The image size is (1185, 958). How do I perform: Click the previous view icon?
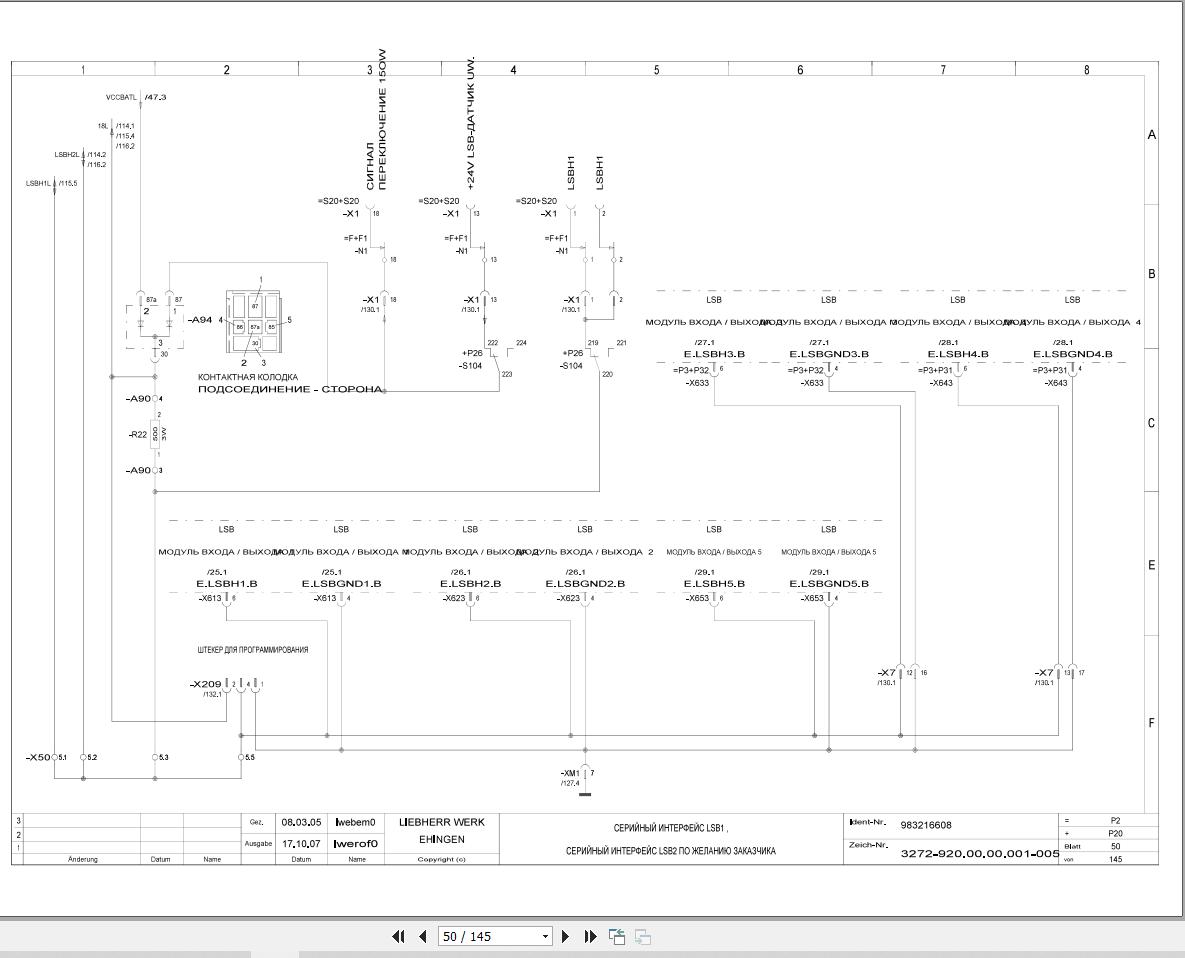(x=617, y=937)
